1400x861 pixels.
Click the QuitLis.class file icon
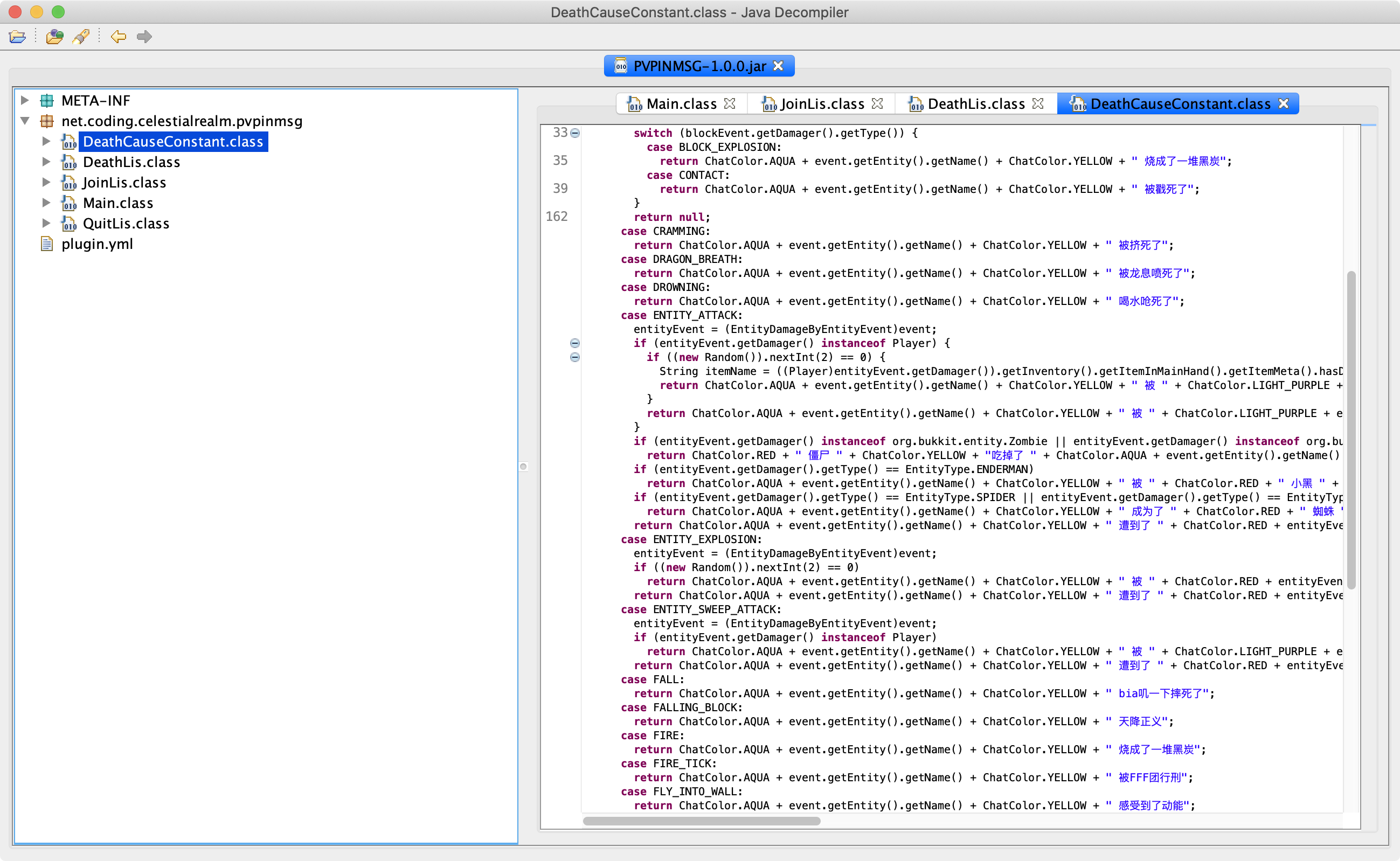click(69, 224)
